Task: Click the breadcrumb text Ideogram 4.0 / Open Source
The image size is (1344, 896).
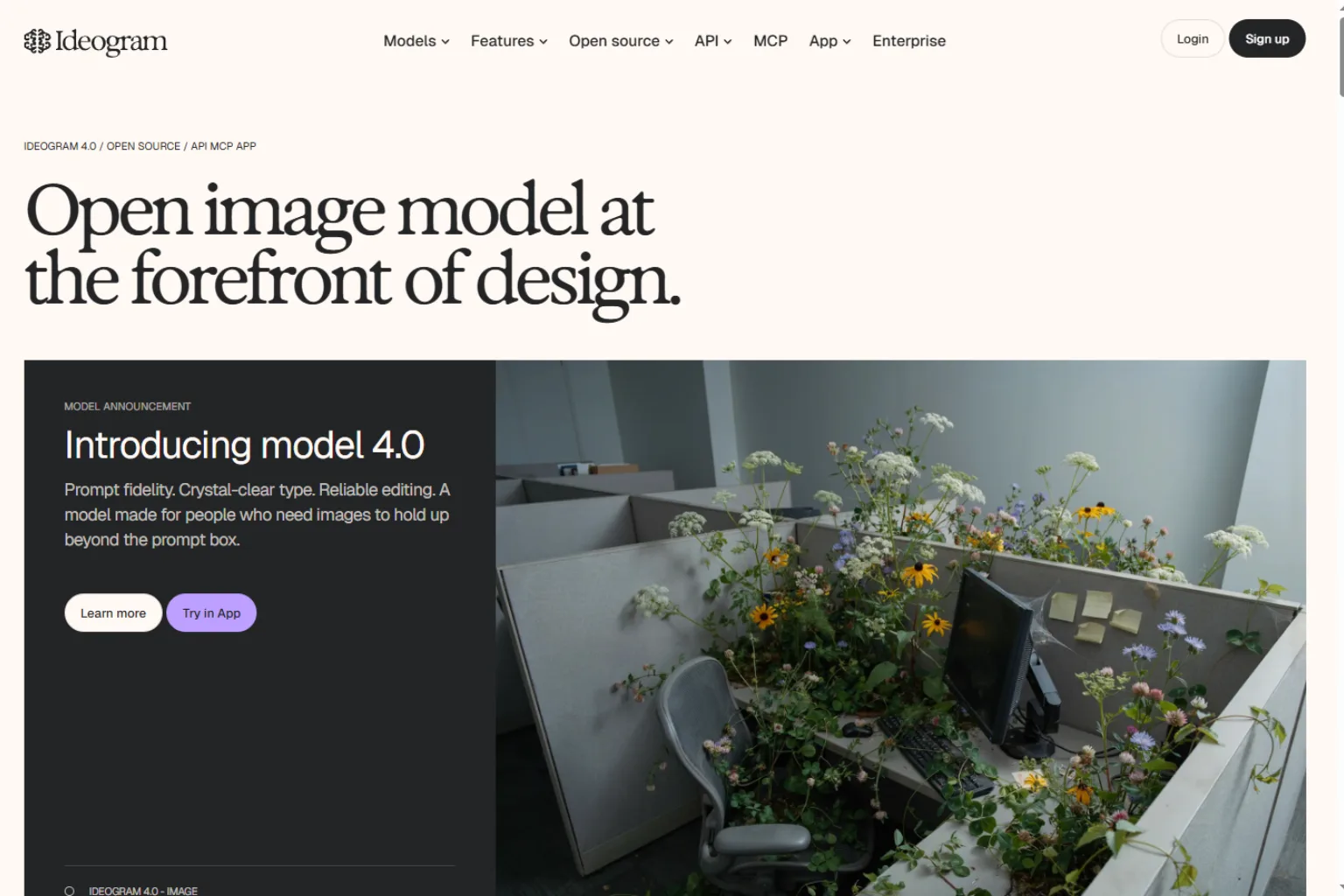Action: click(x=102, y=146)
